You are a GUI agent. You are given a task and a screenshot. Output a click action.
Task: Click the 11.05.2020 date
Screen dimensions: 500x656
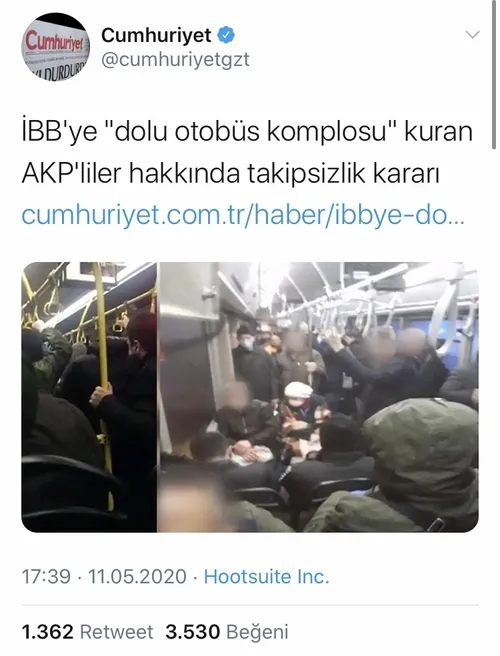[137, 577]
